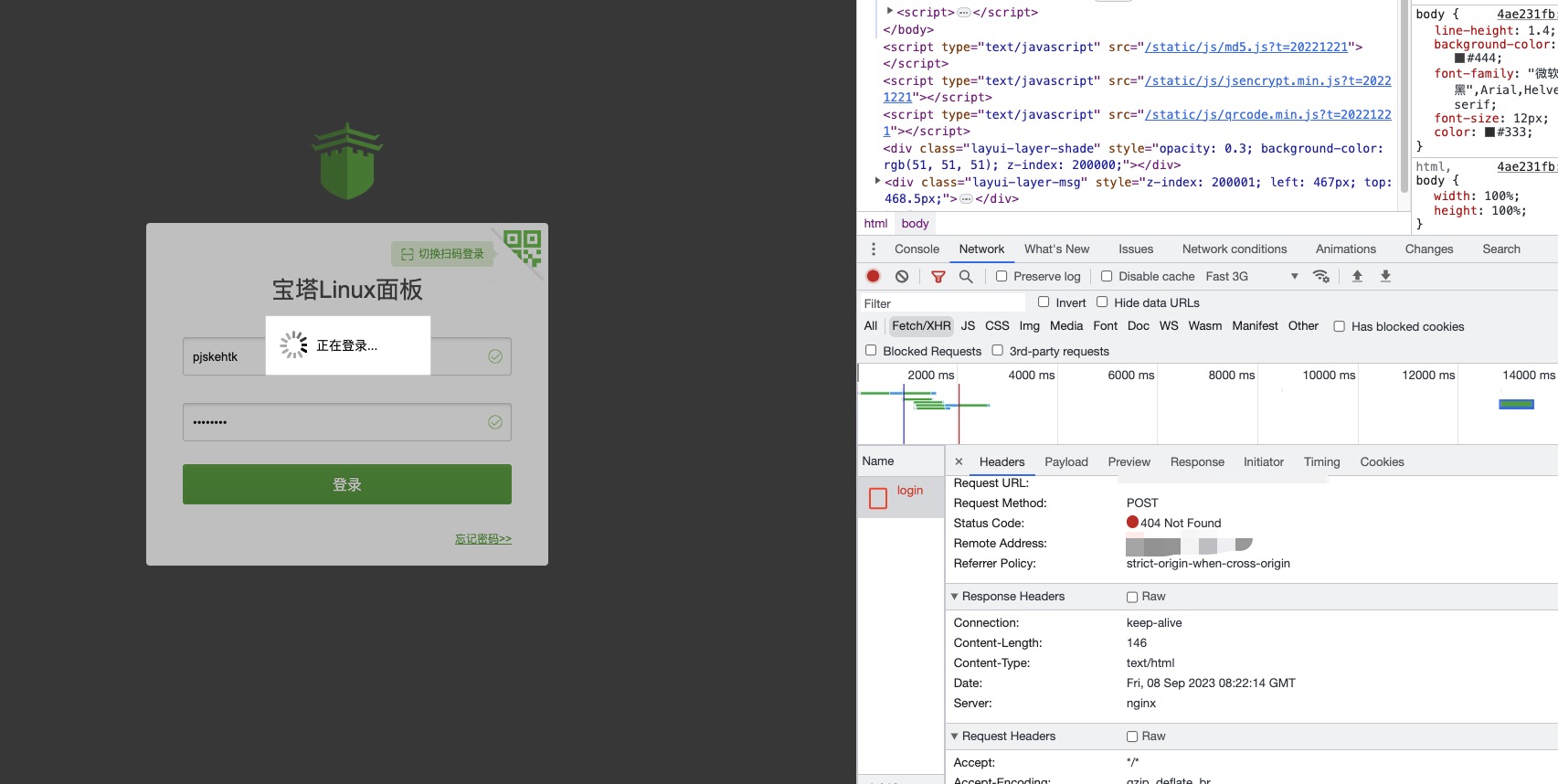Open the Preview tab

point(1129,461)
